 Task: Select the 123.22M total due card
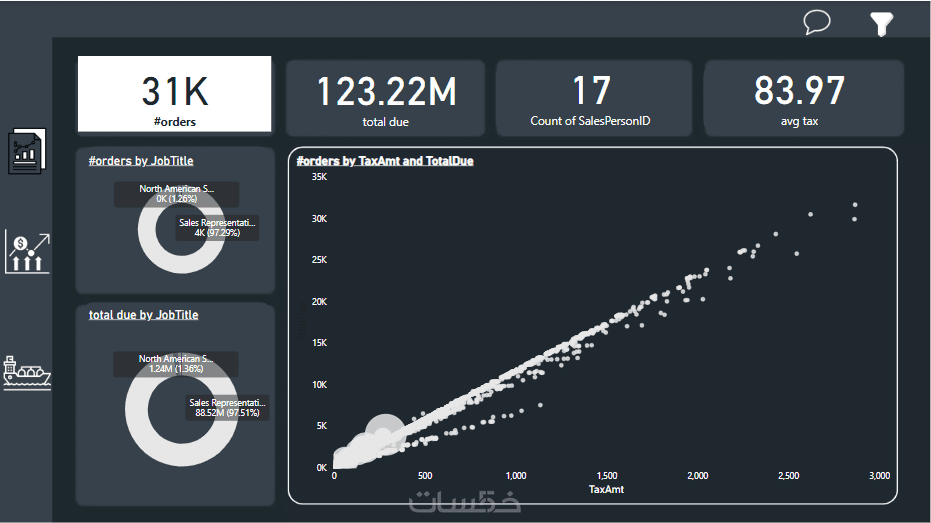385,98
